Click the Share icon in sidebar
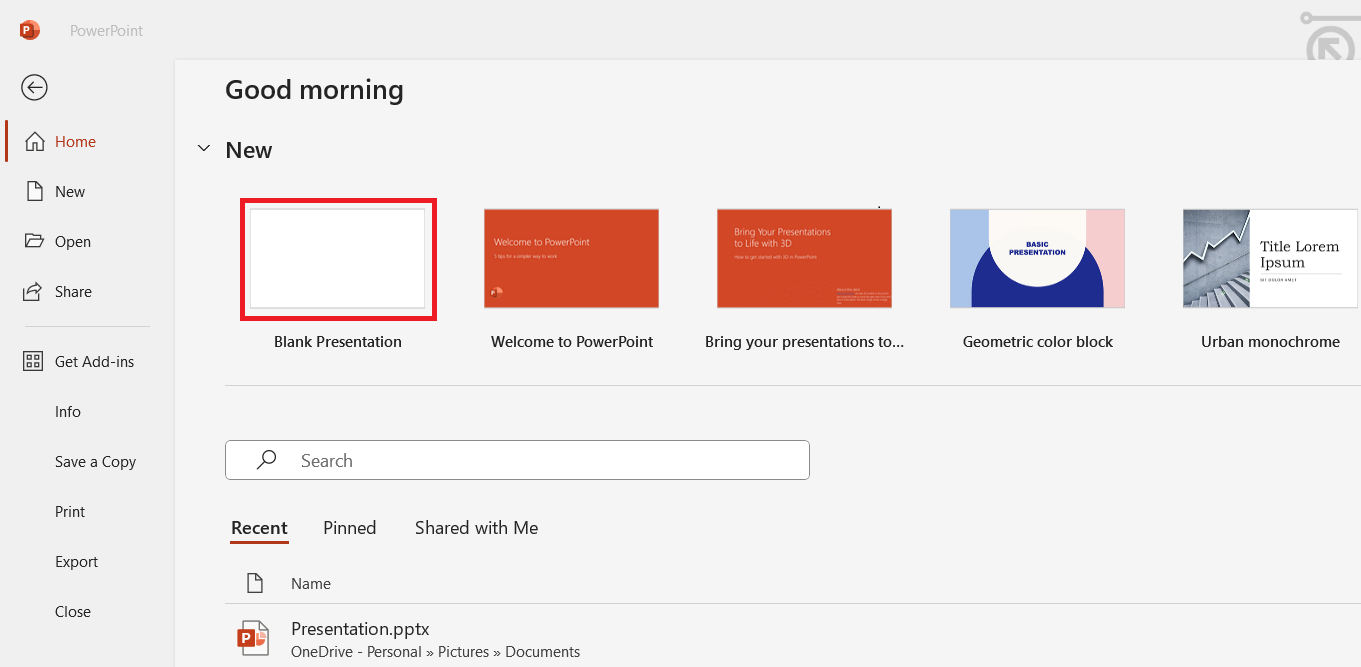This screenshot has height=667, width=1361. tap(35, 291)
